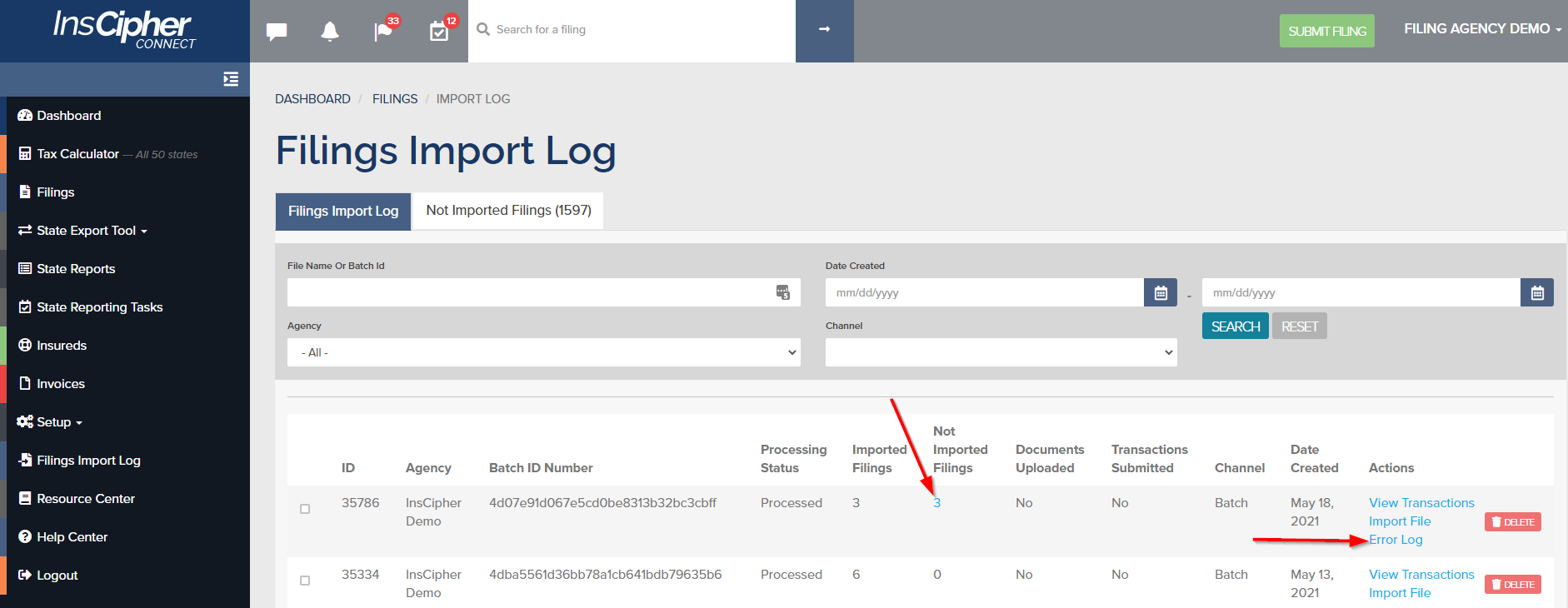Screen dimensions: 1568x608
Task: Collapse the sidebar using the menu toggle icon
Action: [x=231, y=79]
